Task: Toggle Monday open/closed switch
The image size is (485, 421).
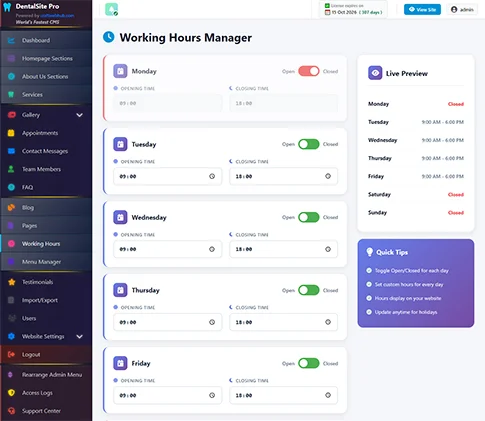Action: (309, 71)
